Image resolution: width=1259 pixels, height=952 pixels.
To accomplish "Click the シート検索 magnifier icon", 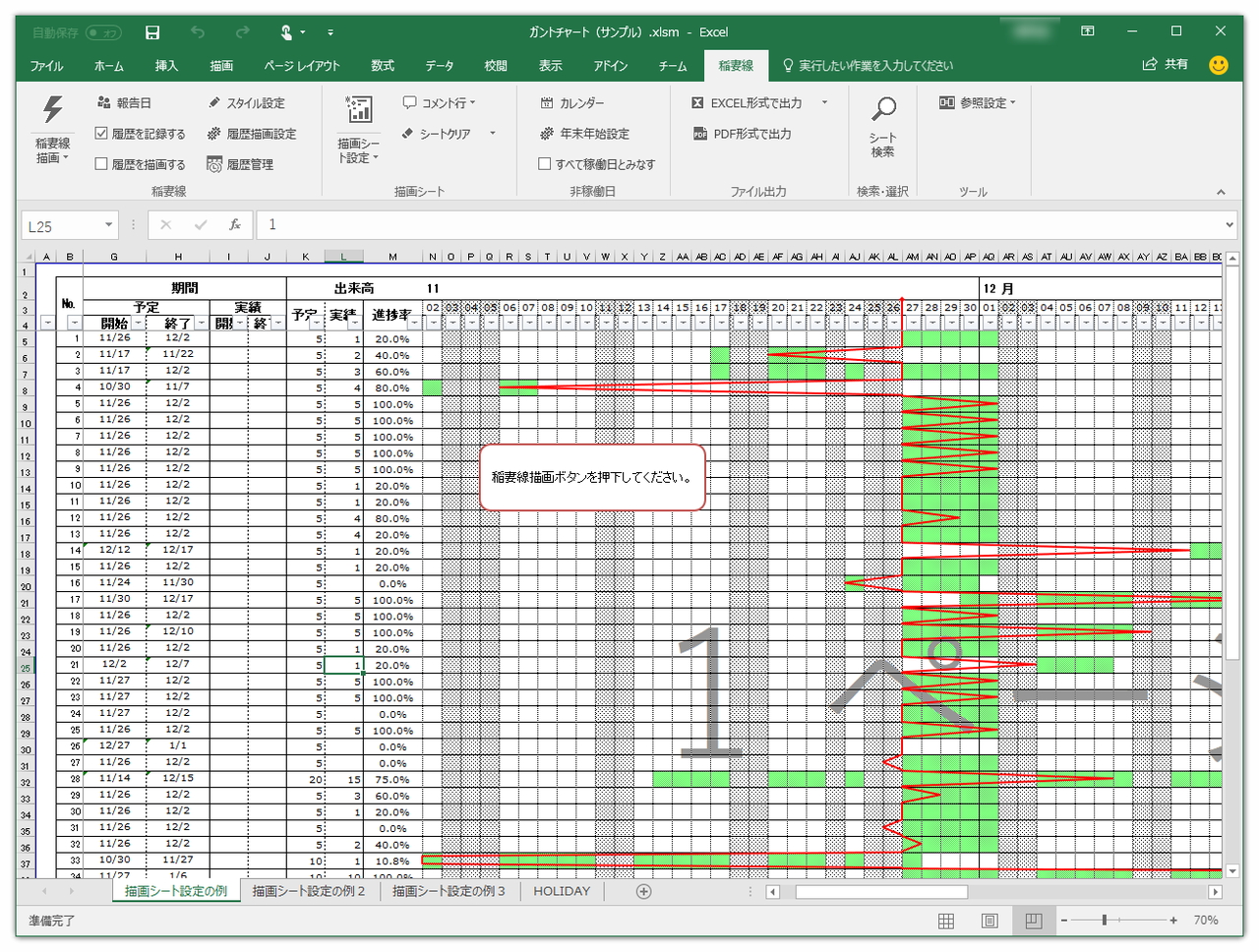I will click(883, 109).
